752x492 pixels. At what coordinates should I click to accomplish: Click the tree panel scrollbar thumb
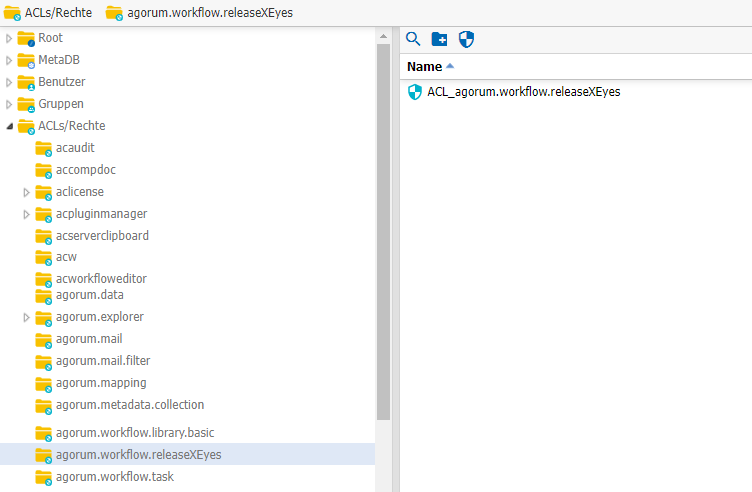(x=383, y=232)
